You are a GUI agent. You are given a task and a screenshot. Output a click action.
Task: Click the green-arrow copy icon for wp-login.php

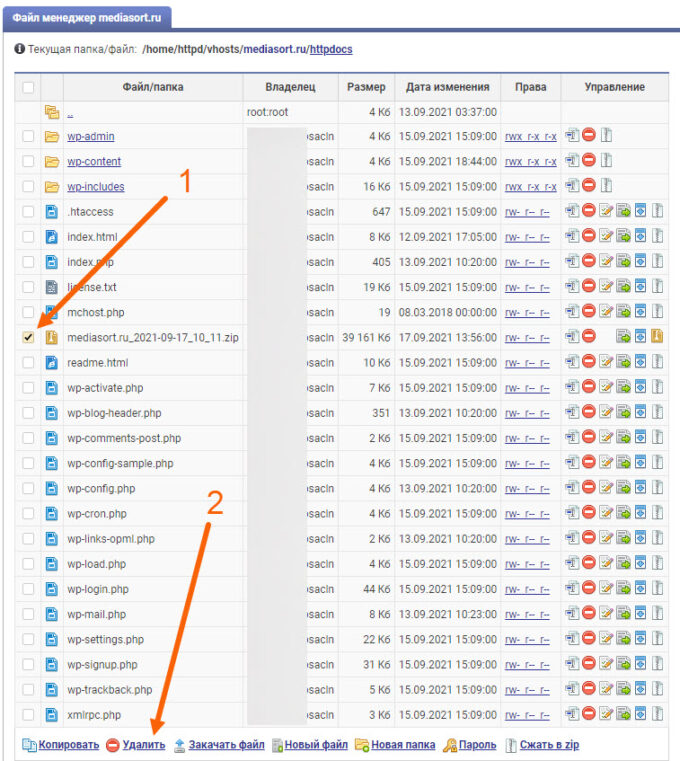pyautogui.click(x=623, y=589)
